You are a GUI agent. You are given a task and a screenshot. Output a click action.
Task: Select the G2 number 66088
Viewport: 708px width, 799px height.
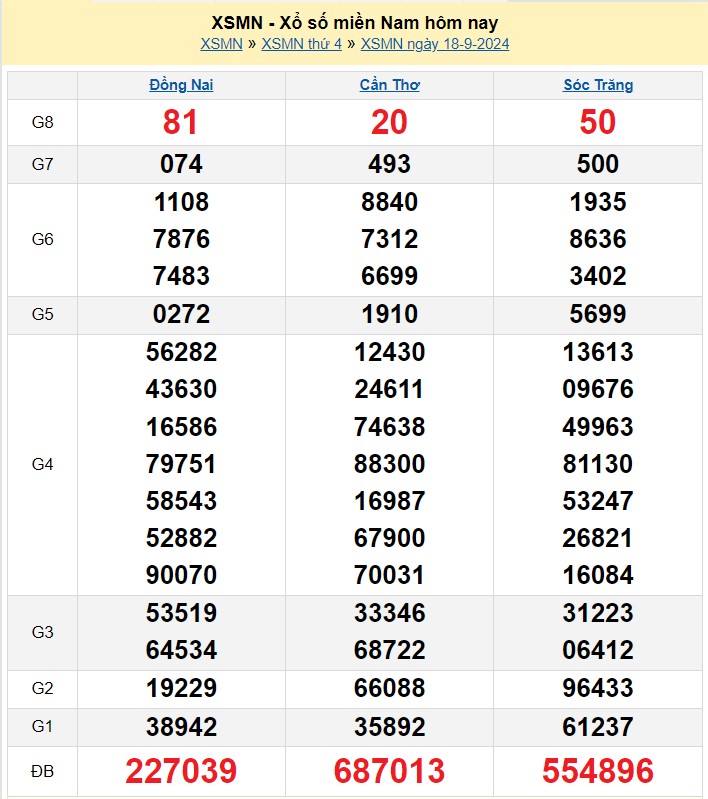[389, 688]
